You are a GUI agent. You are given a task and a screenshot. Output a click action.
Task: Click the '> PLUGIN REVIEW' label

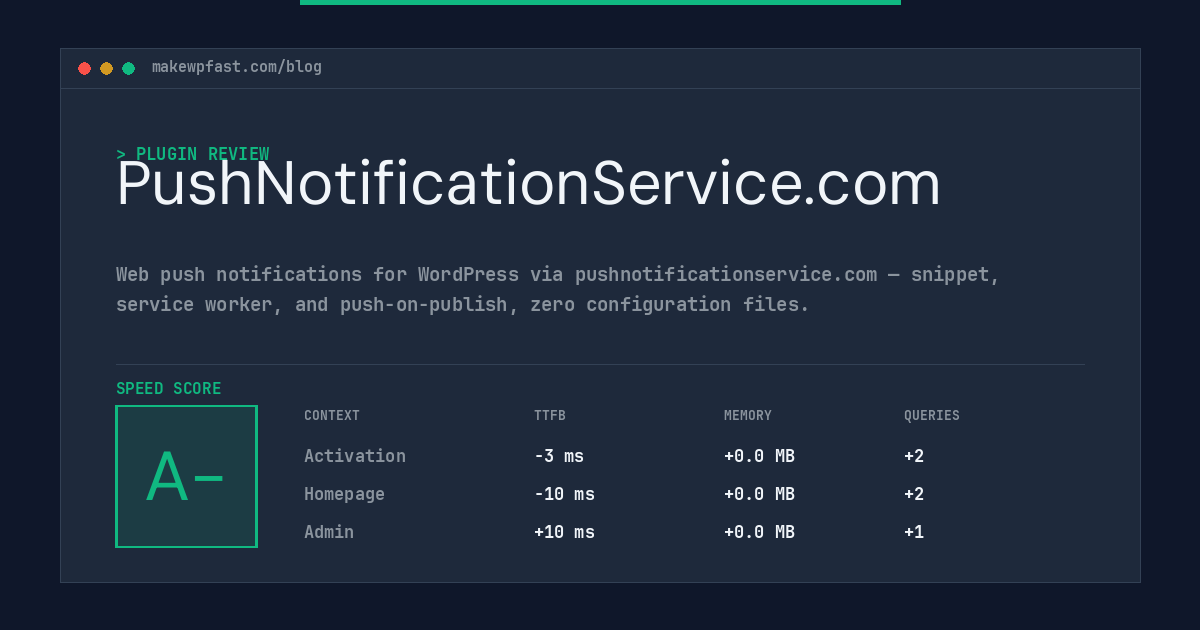193,154
